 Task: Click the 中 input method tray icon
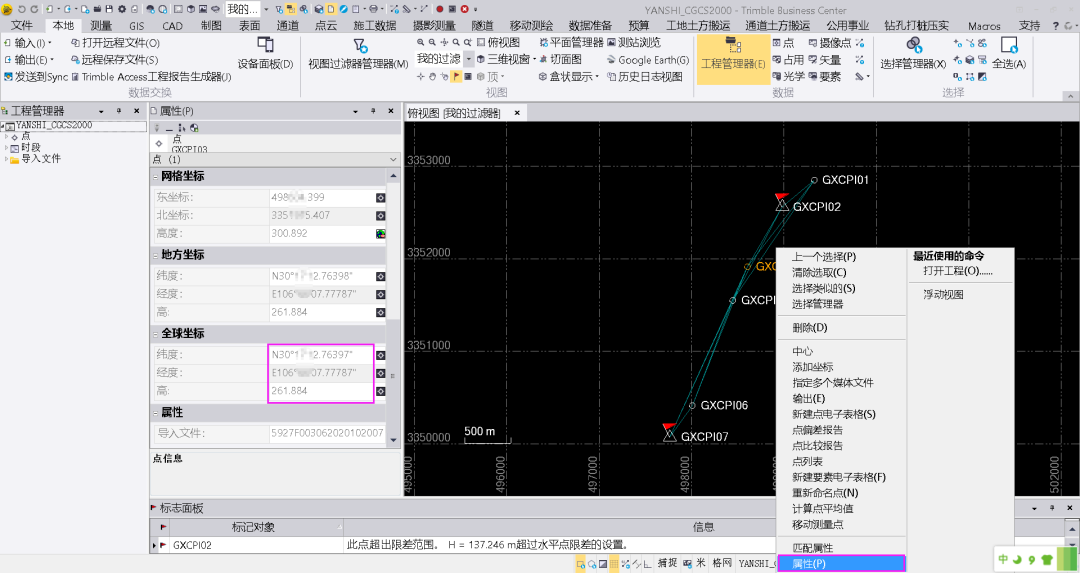coord(1004,559)
